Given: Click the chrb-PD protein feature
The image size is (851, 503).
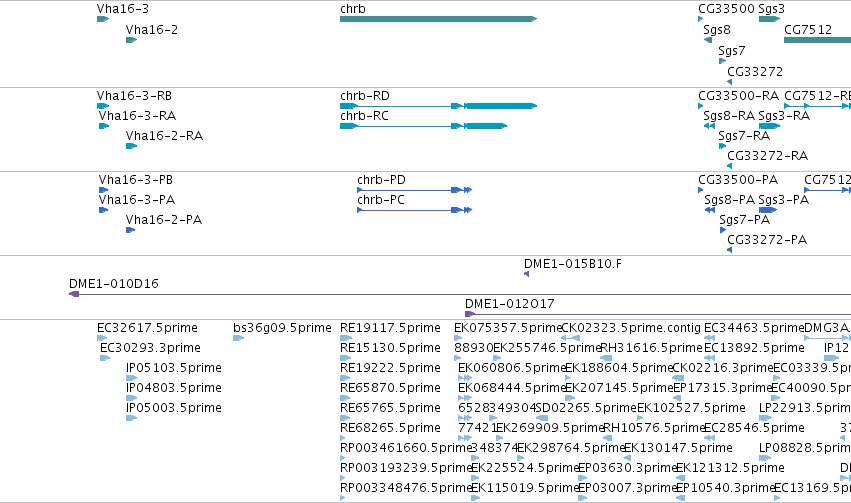Looking at the screenshot, I should coord(415,190).
